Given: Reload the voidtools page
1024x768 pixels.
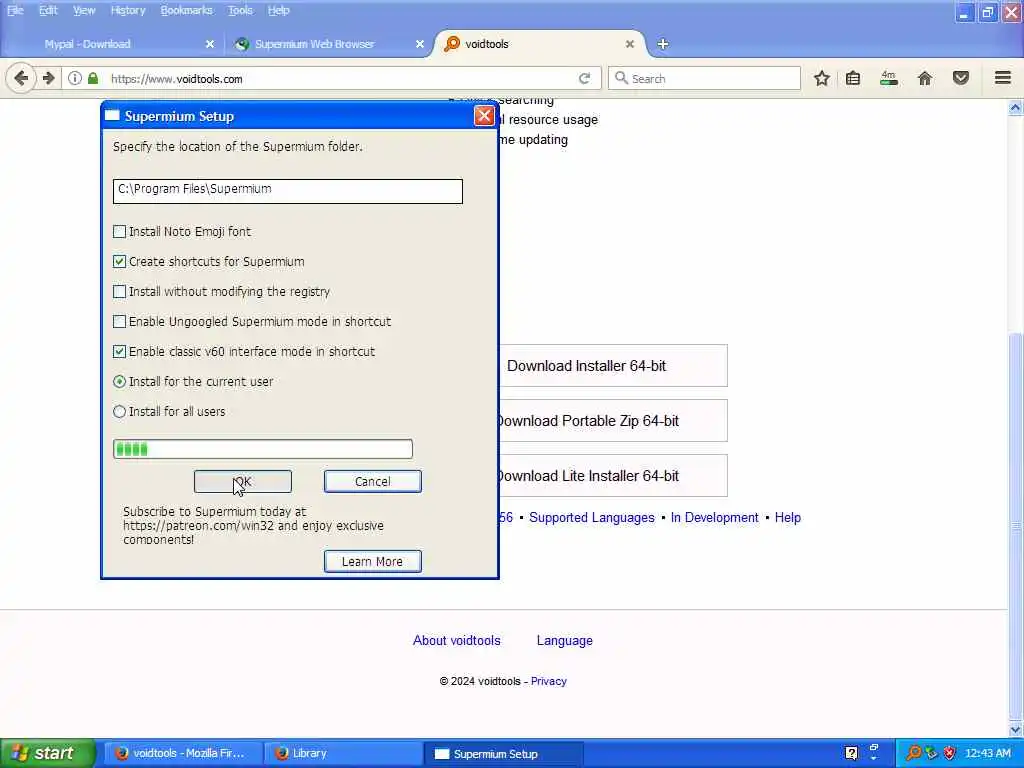Looking at the screenshot, I should (584, 78).
